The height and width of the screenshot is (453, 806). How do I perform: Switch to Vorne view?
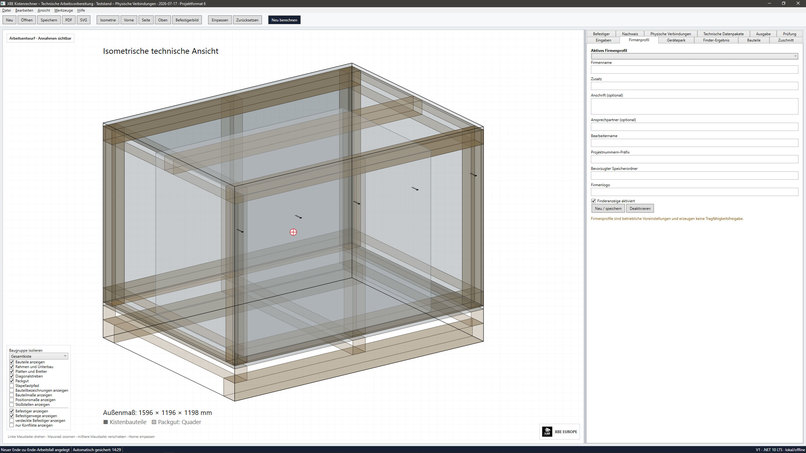[x=129, y=20]
